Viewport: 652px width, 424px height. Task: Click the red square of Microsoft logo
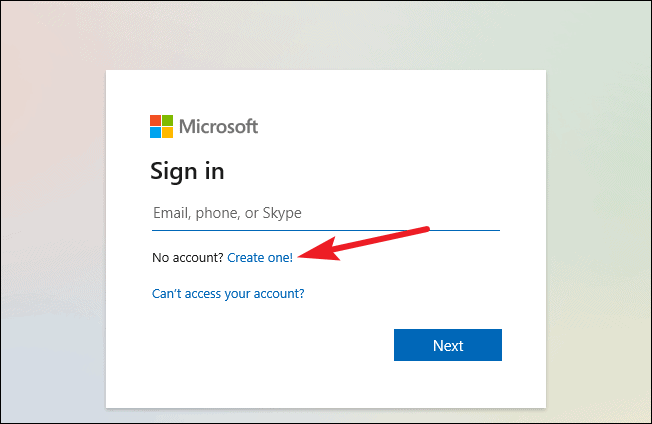click(156, 121)
